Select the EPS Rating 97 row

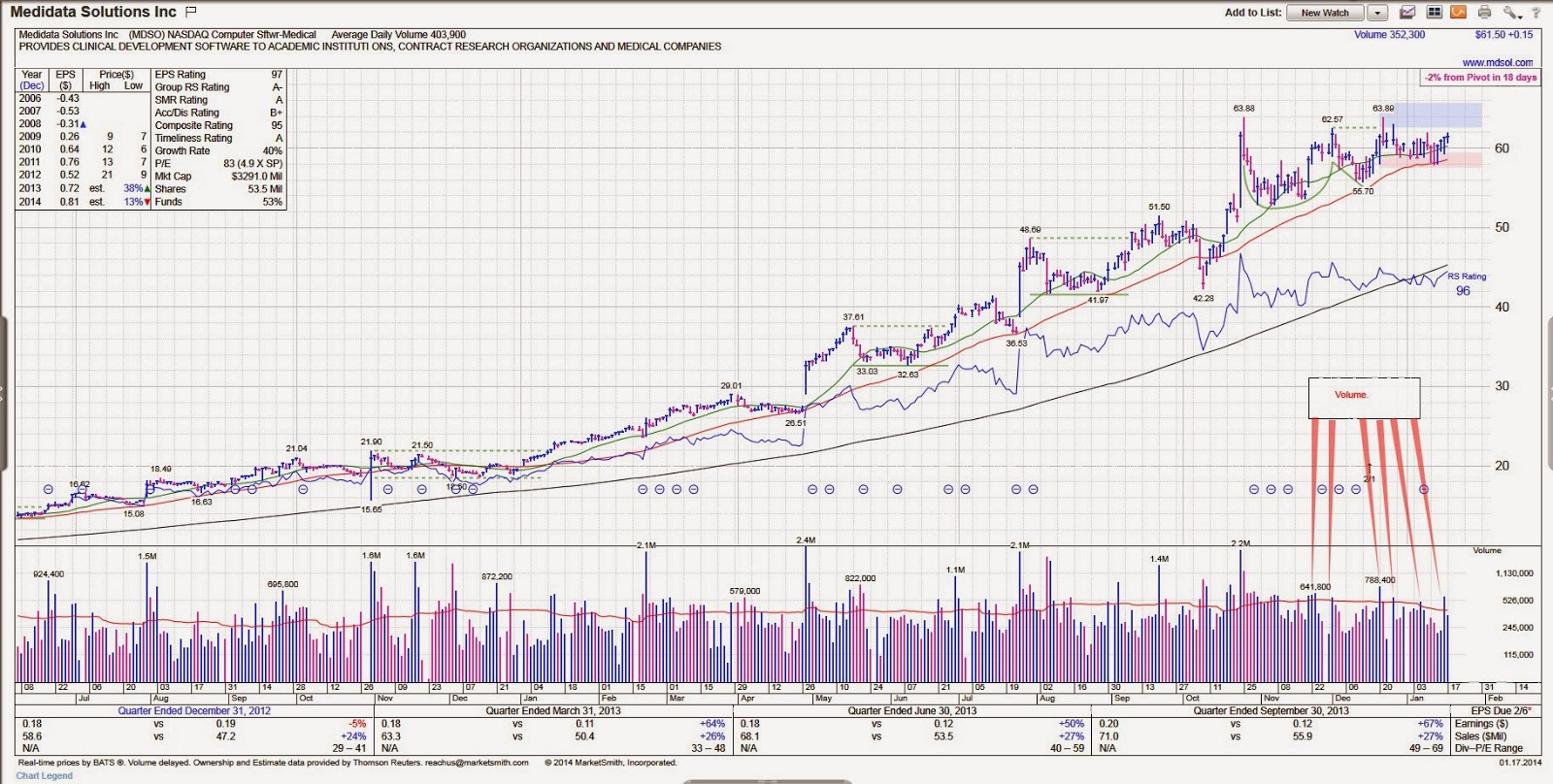(x=218, y=74)
